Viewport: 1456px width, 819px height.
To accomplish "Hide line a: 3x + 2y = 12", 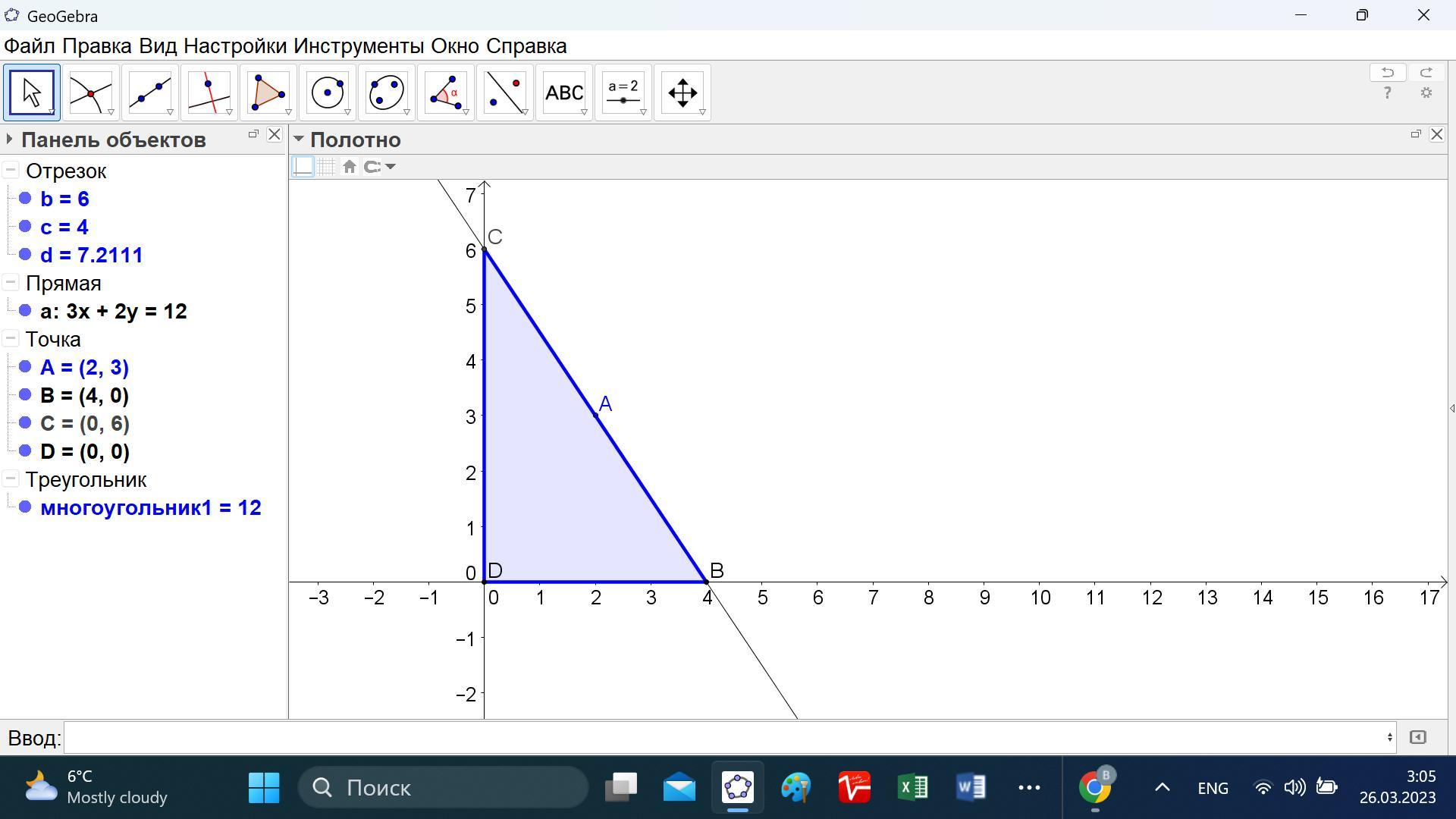I will pyautogui.click(x=25, y=311).
